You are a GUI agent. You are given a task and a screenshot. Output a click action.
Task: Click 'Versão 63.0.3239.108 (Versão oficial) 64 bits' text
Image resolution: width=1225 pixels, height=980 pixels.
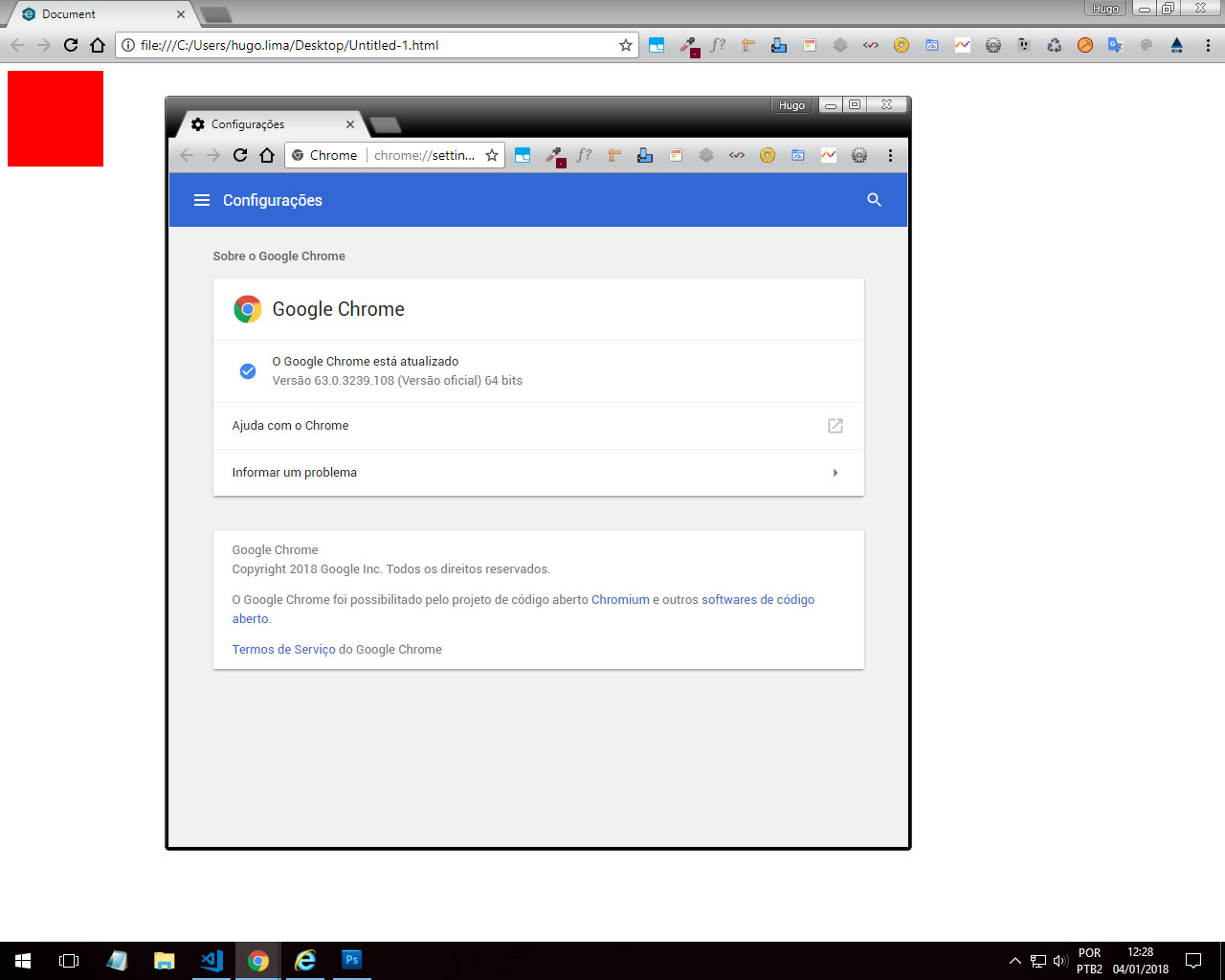pos(397,381)
